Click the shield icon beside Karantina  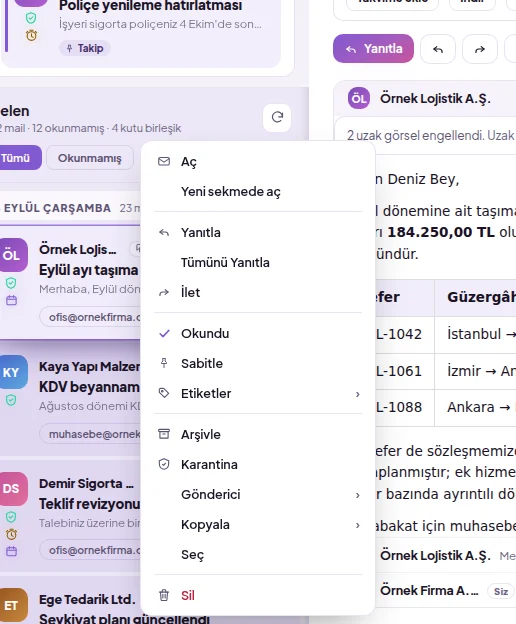click(x=164, y=464)
